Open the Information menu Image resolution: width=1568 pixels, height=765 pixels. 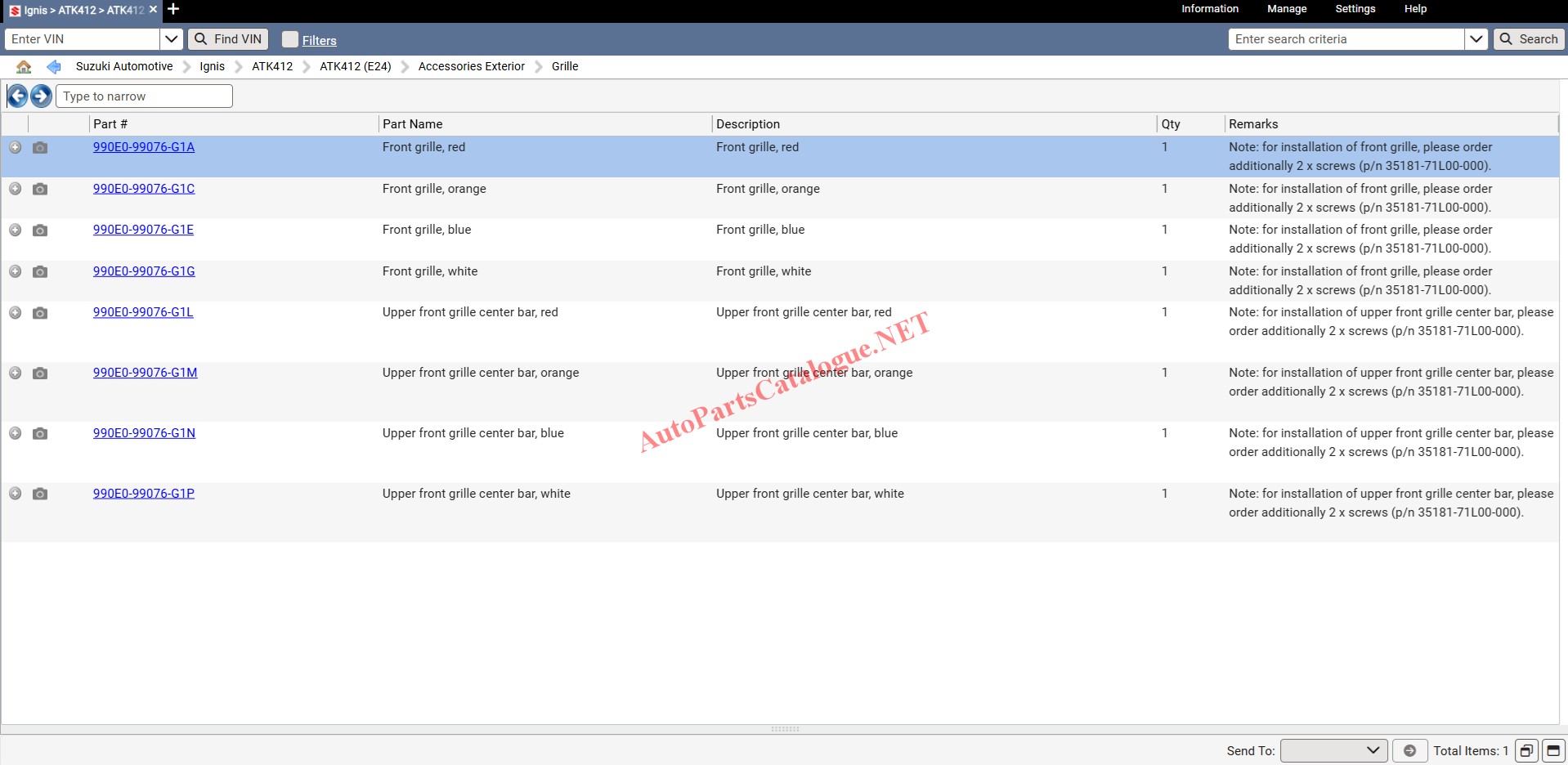(1209, 9)
